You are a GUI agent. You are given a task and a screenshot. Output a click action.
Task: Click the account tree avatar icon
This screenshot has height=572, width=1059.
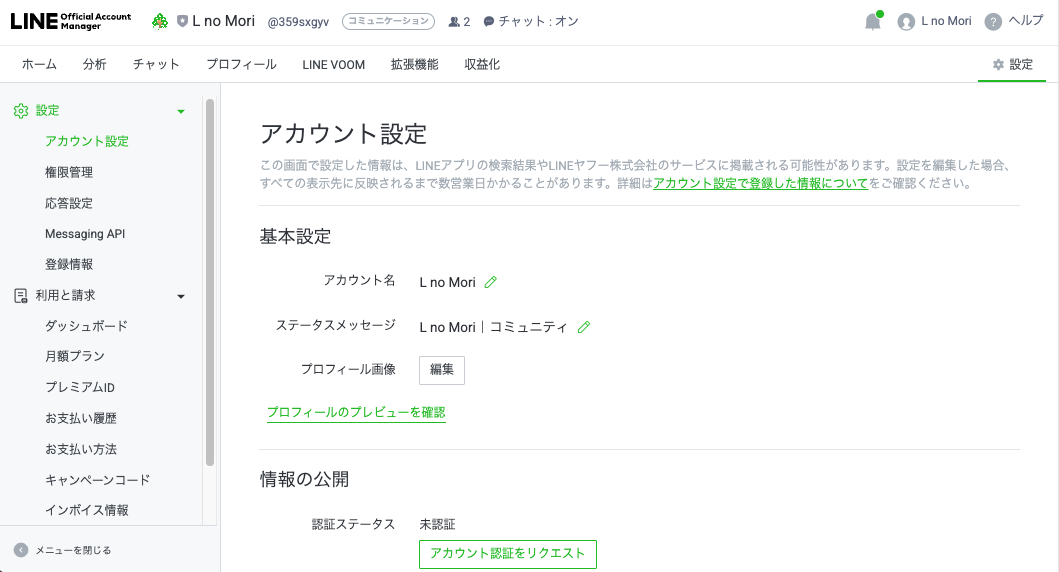(x=160, y=21)
